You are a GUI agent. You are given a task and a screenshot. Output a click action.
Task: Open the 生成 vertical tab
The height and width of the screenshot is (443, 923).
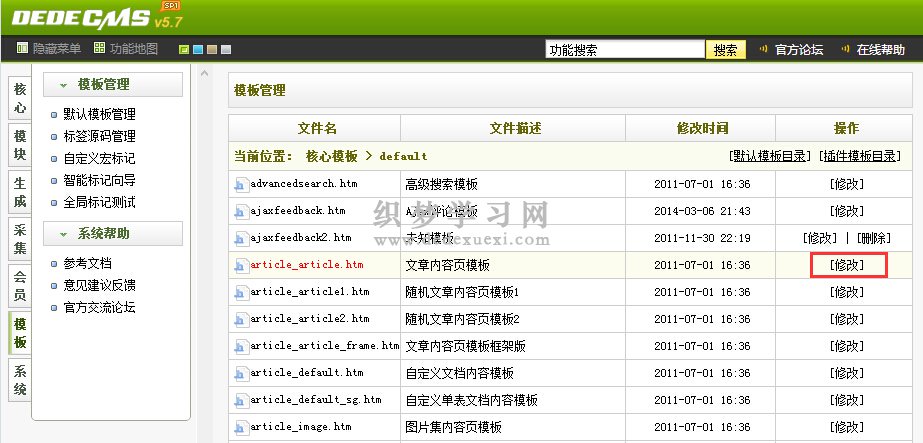19,193
